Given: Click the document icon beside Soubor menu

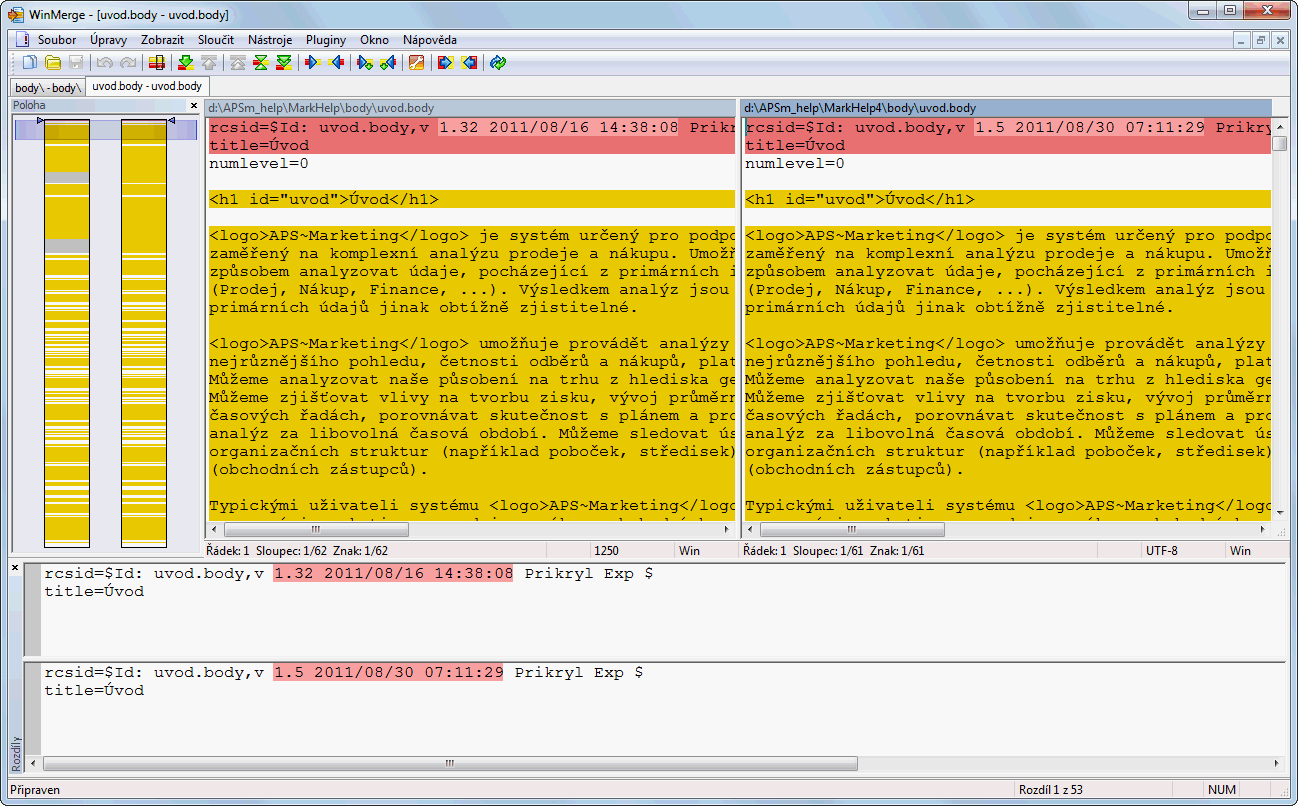Looking at the screenshot, I should coord(22,40).
